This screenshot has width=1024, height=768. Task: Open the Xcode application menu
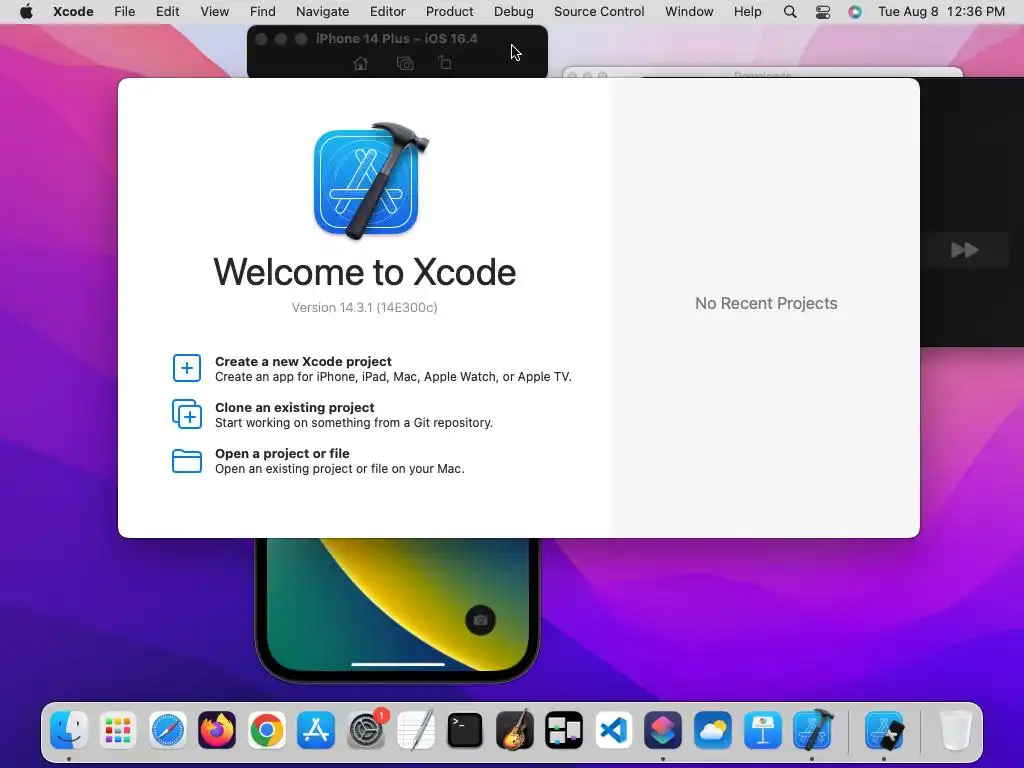pyautogui.click(x=73, y=11)
